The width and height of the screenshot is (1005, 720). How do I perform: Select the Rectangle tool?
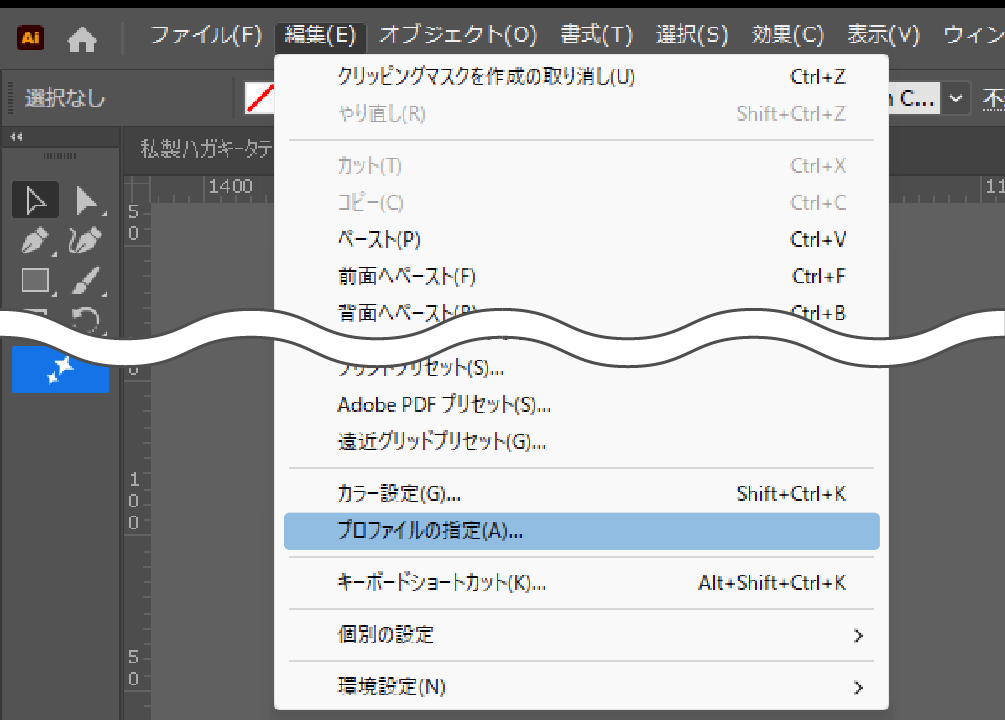[35, 281]
